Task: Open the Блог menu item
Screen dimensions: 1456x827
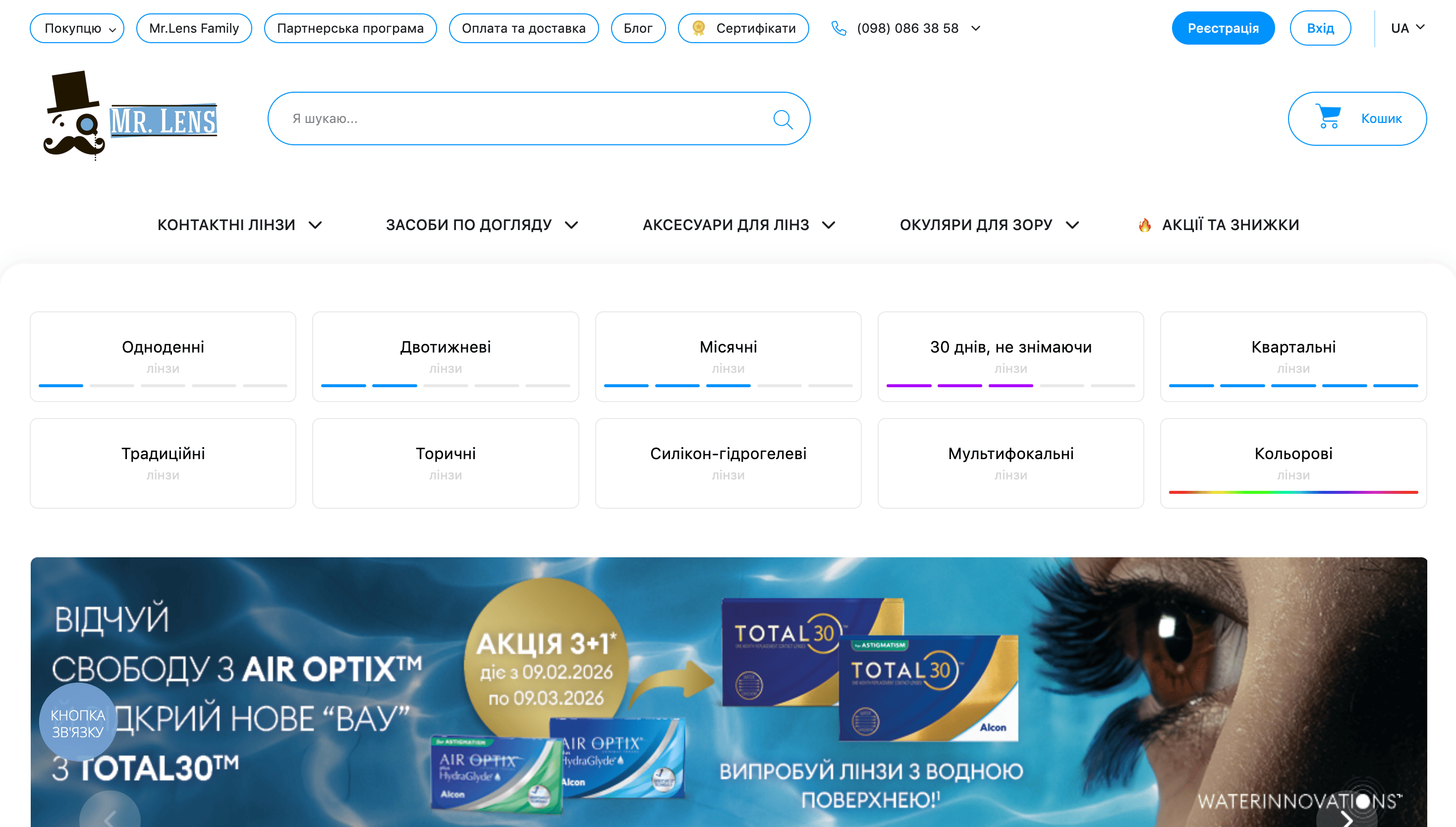Action: (x=637, y=28)
